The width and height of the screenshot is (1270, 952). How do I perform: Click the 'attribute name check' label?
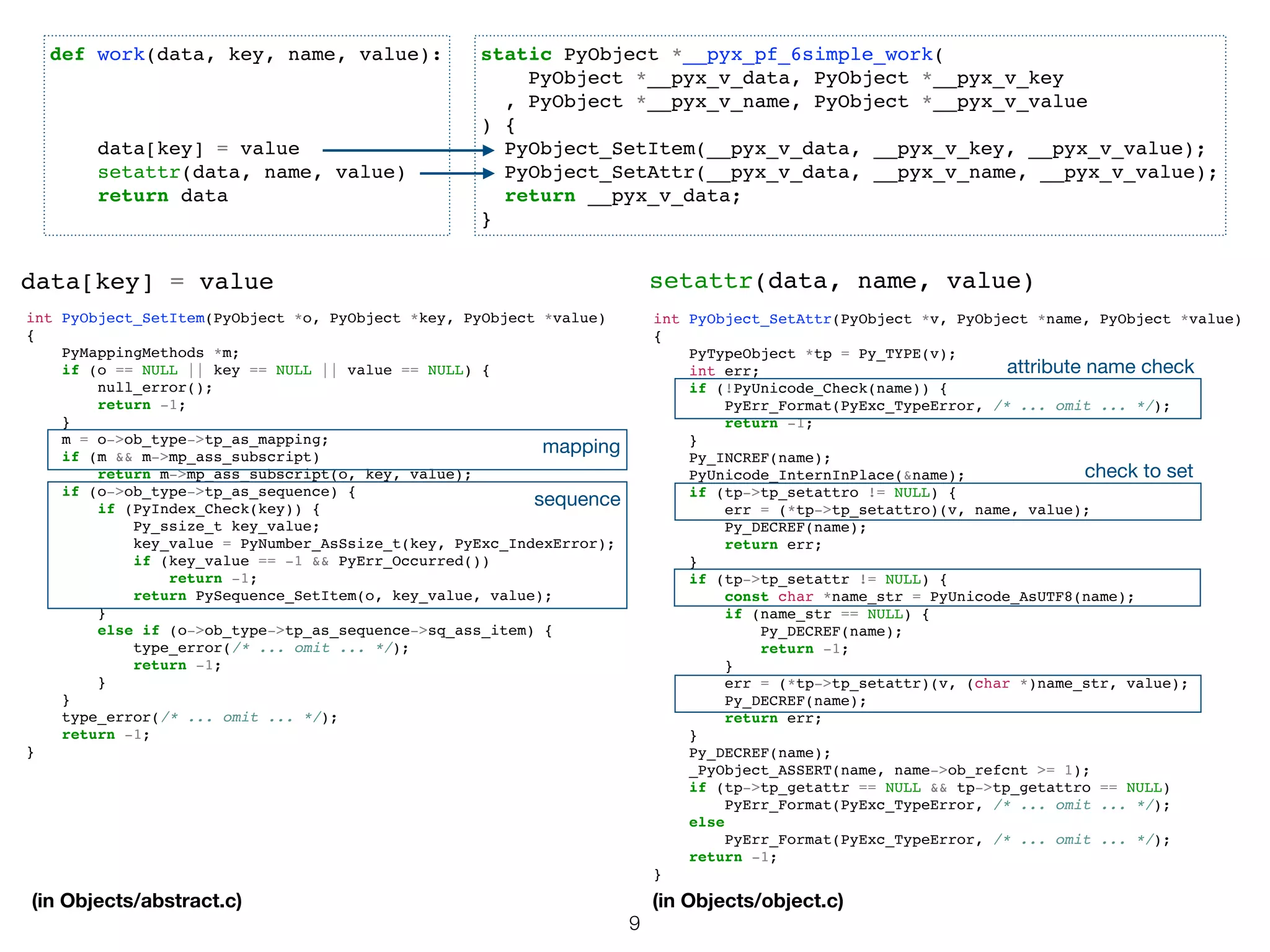click(1099, 367)
